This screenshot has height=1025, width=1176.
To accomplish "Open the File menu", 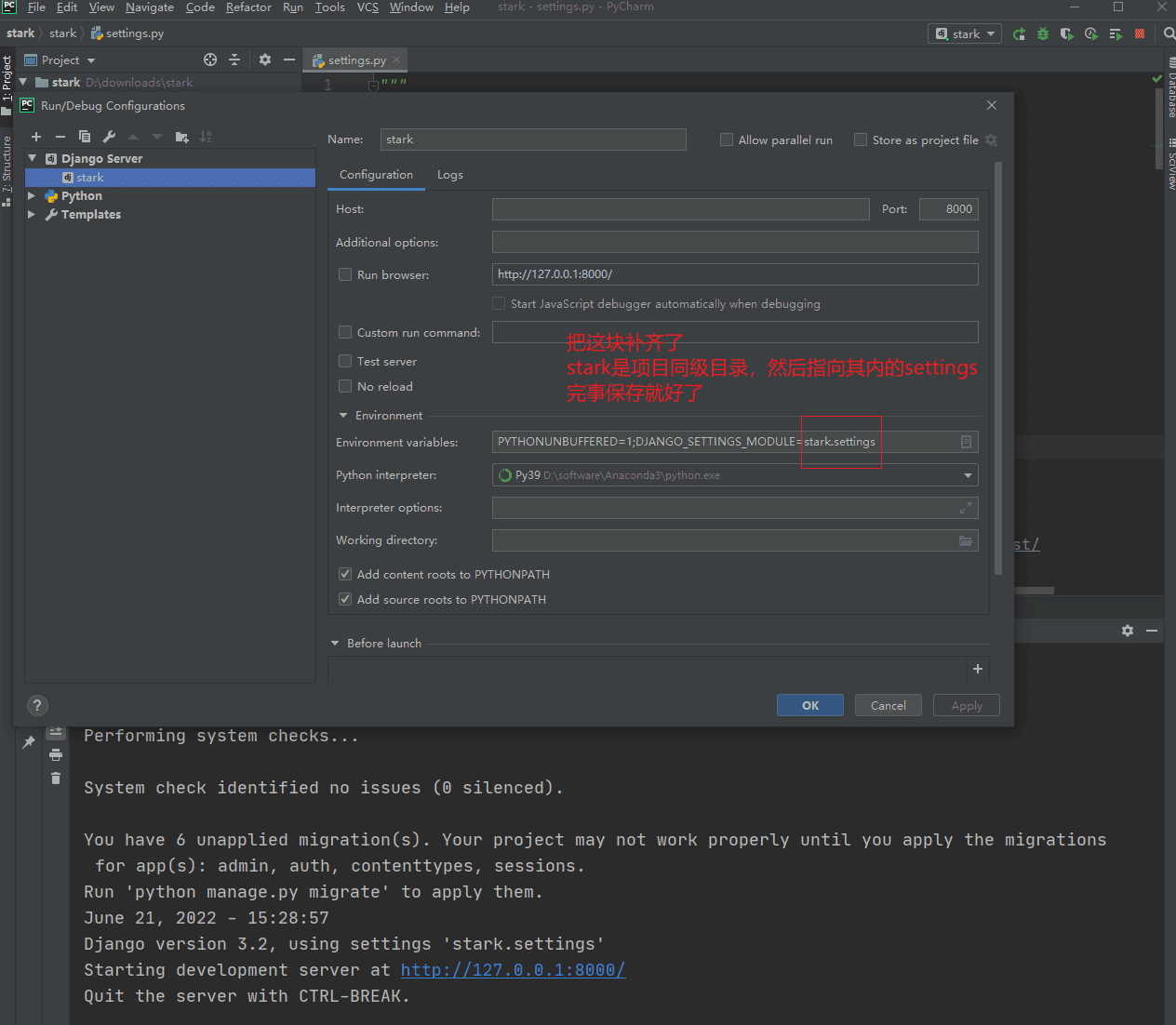I will point(36,7).
